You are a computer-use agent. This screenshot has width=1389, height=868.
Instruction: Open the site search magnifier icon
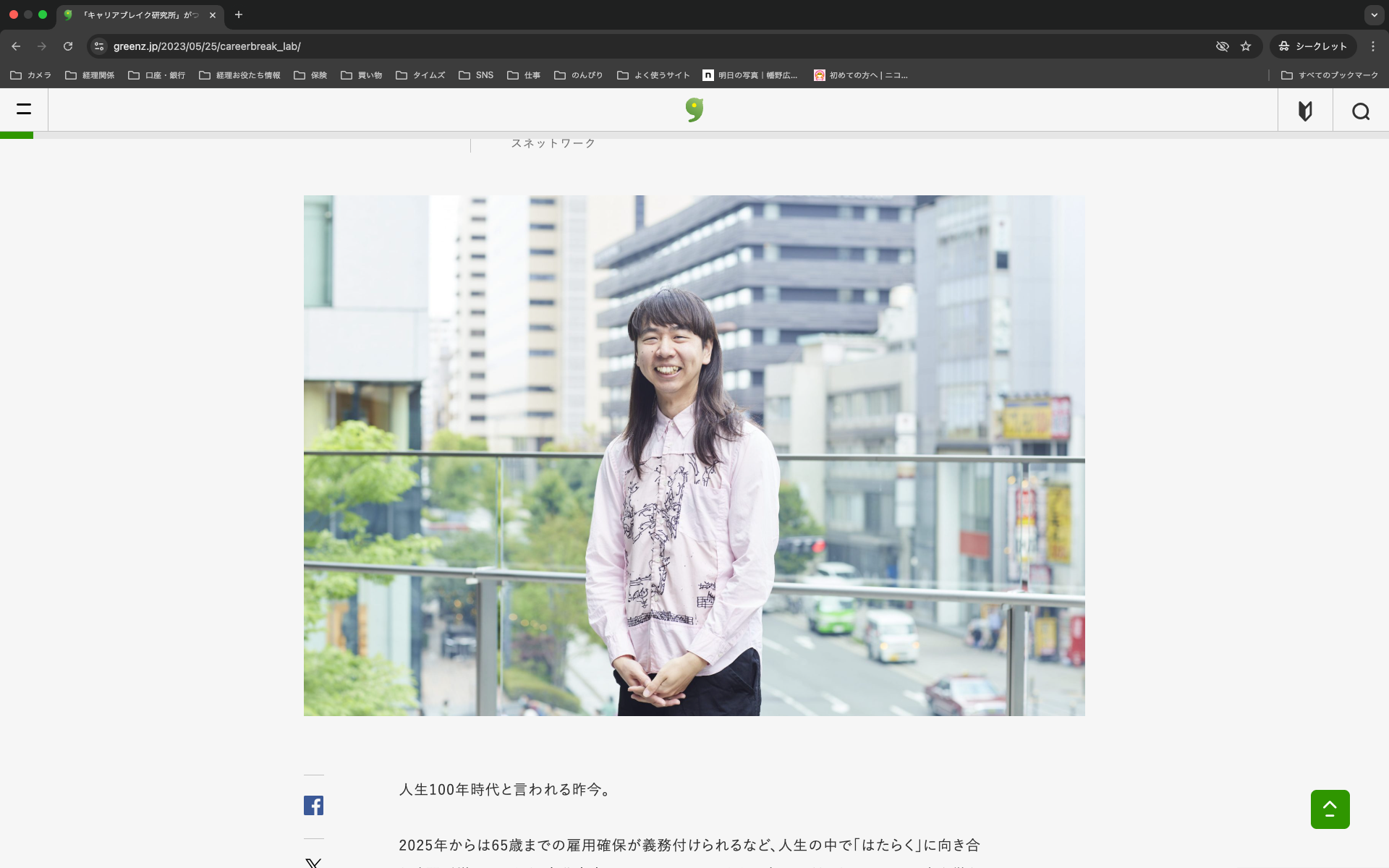coord(1361,111)
